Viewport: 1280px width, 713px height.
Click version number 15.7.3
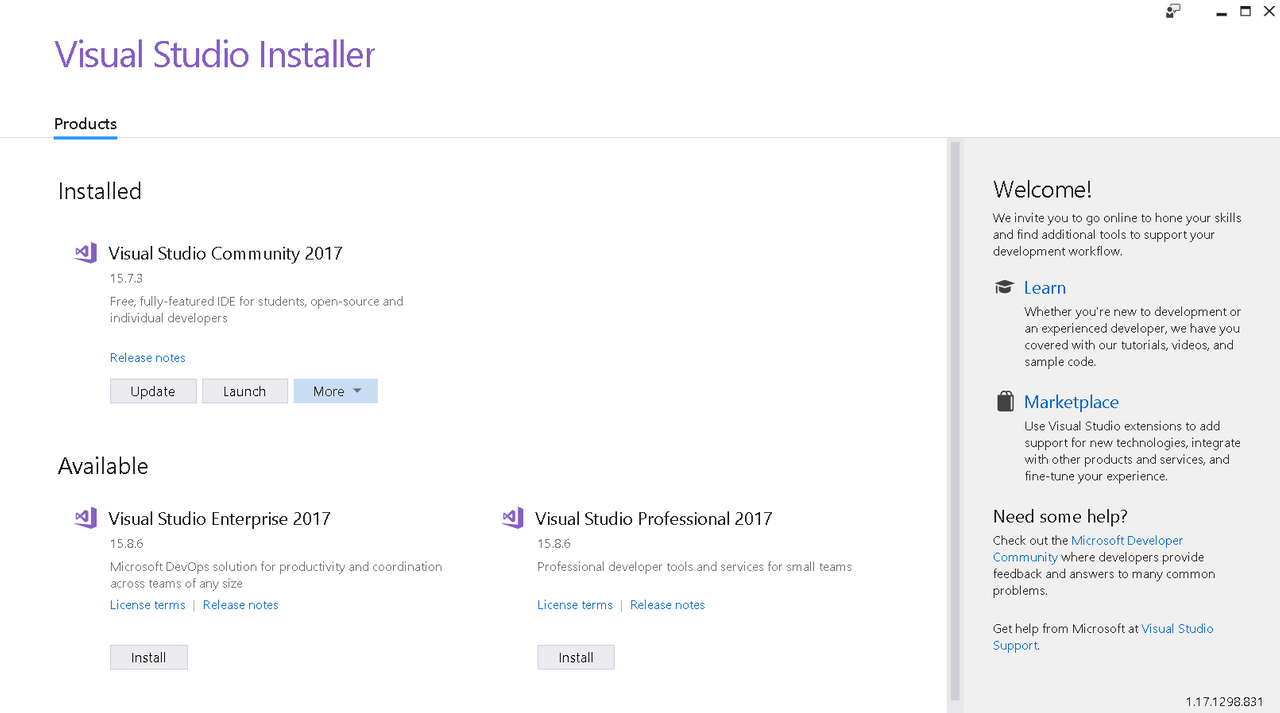coord(126,278)
